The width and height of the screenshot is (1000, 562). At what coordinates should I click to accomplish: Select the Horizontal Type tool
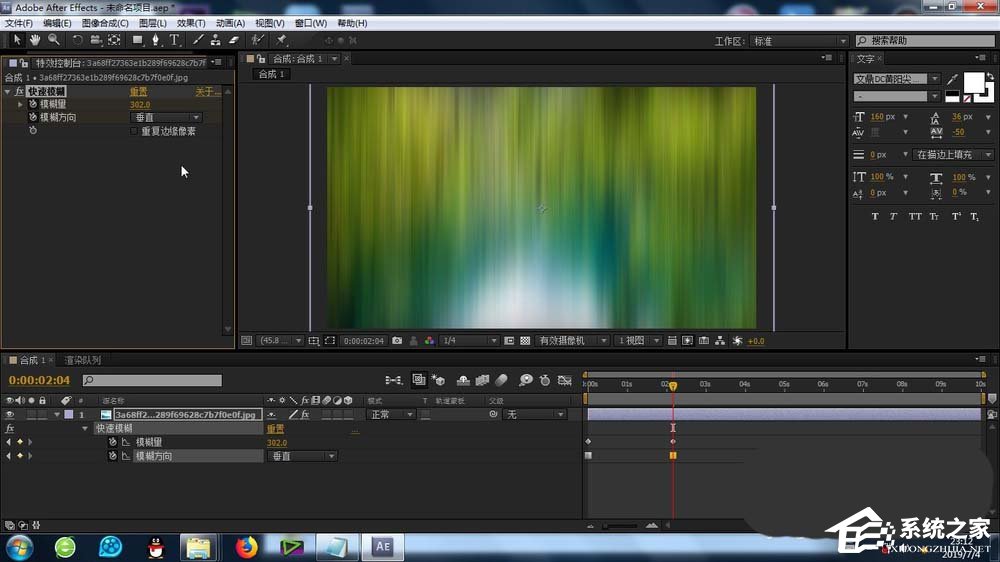click(x=174, y=40)
